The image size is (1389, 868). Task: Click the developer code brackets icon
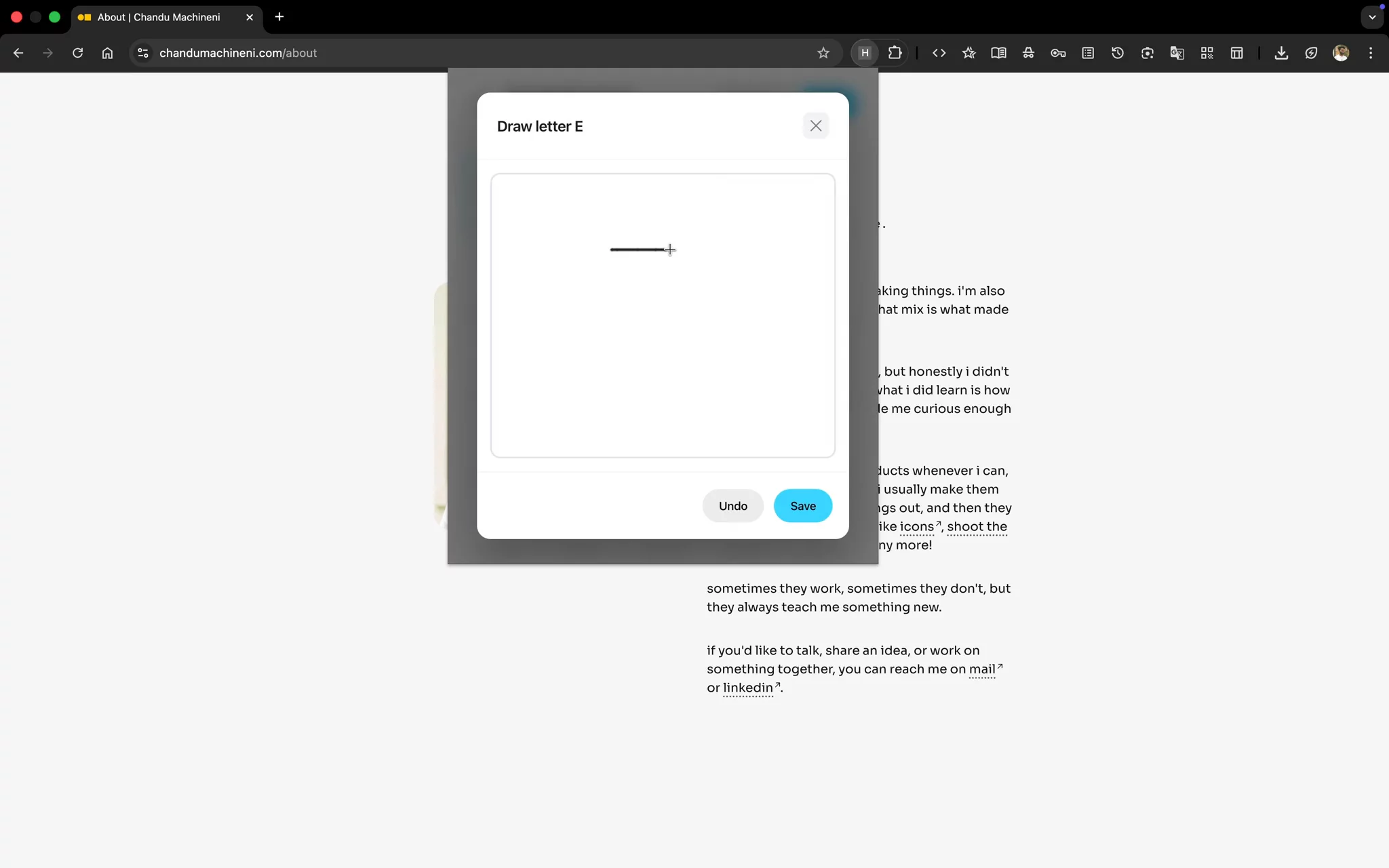point(939,53)
